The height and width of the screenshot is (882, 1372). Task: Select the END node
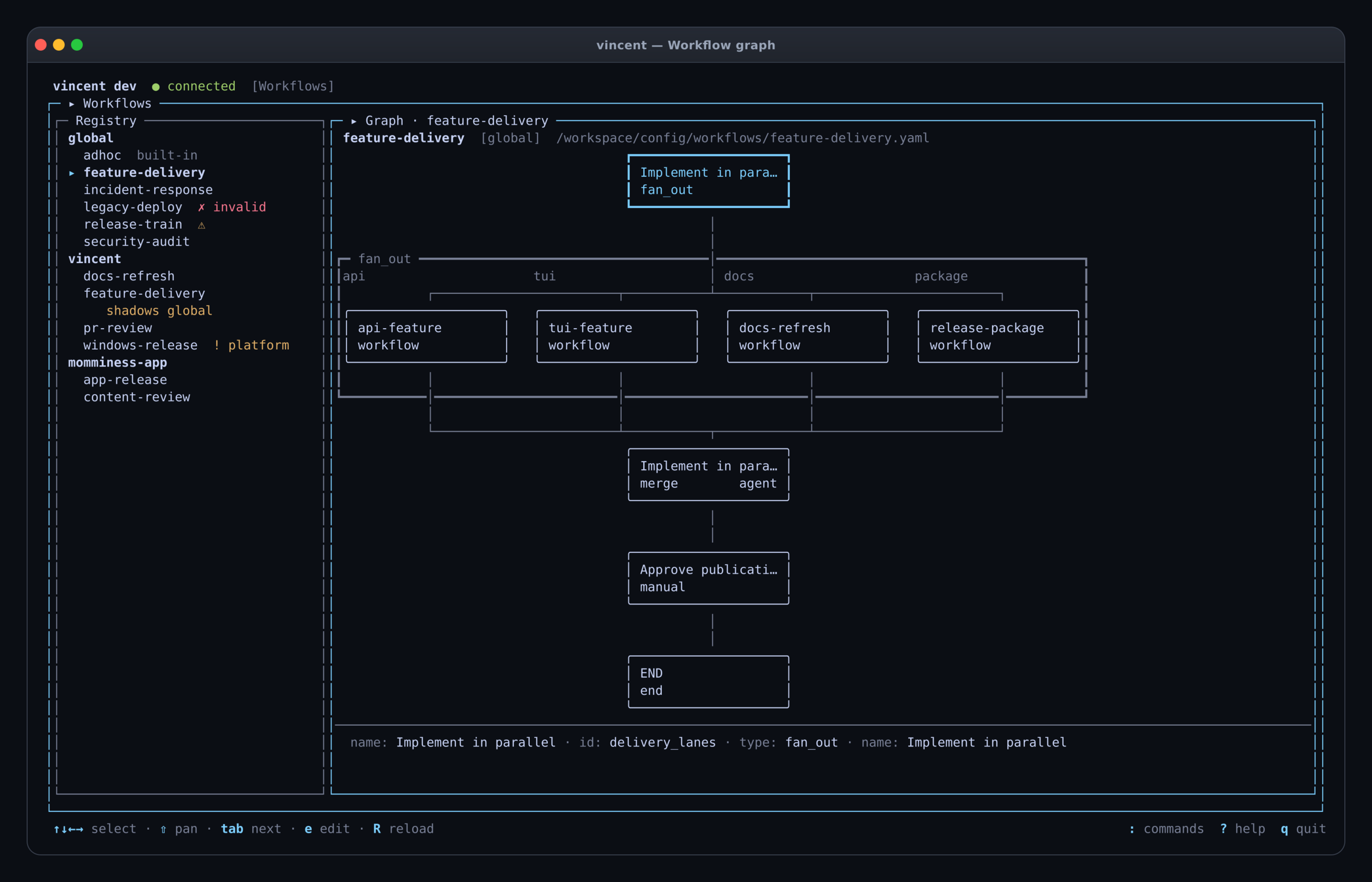709,682
